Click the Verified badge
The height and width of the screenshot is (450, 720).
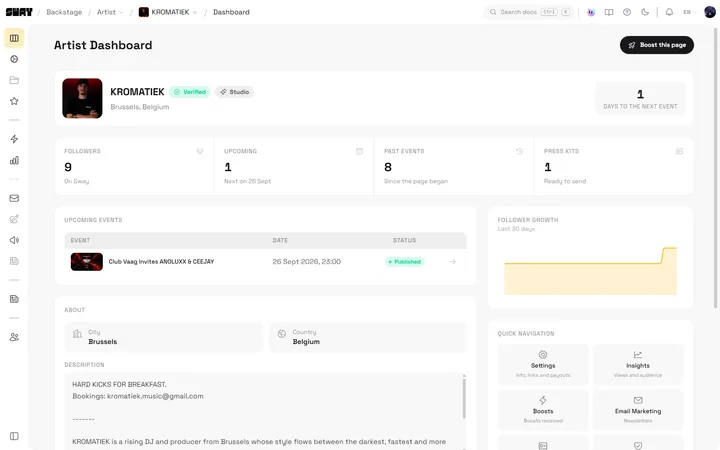point(190,92)
